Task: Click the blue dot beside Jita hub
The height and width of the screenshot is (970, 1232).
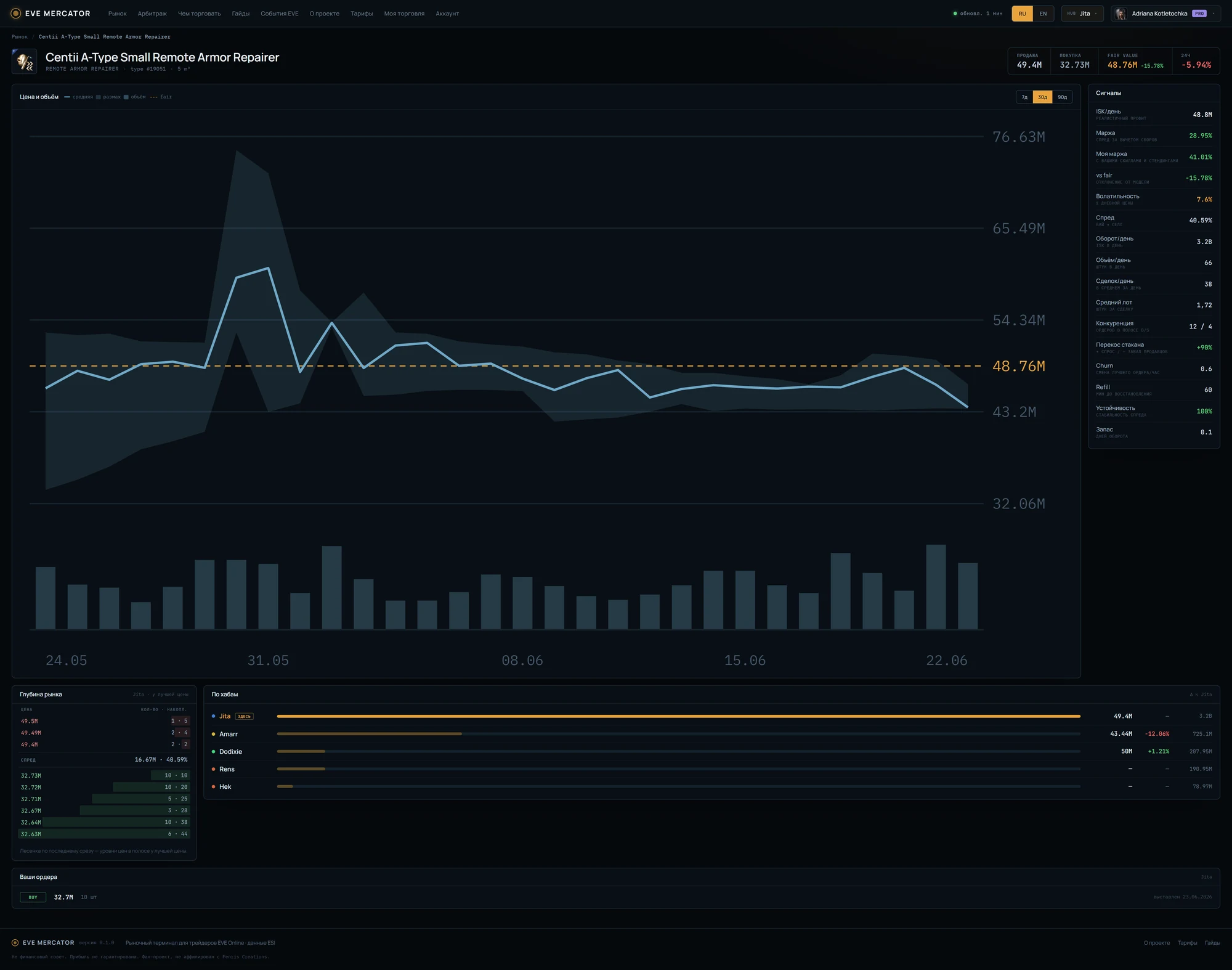Action: click(x=213, y=716)
